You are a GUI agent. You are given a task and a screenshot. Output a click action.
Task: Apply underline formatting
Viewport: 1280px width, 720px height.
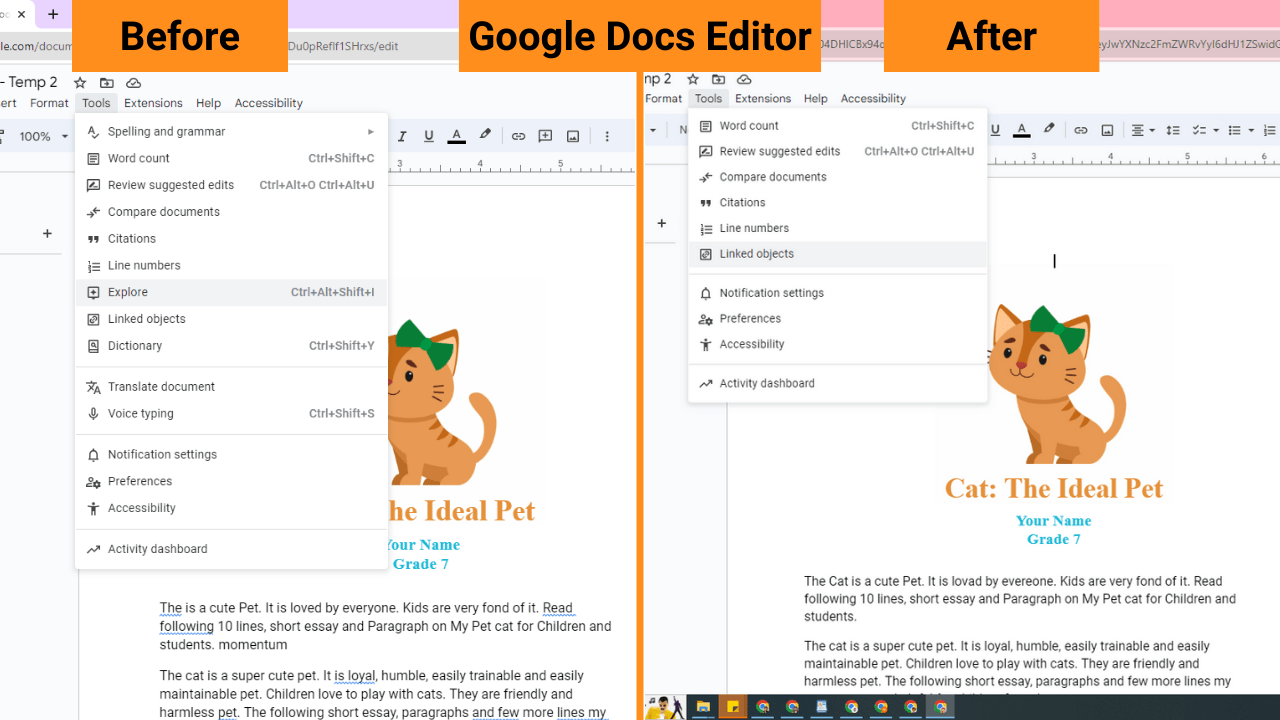(x=428, y=135)
